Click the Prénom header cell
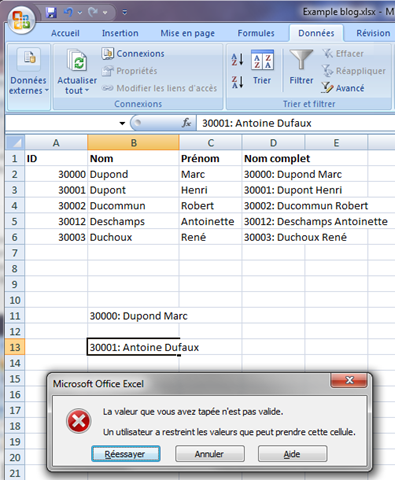Image resolution: width=395 pixels, height=480 pixels. pyautogui.click(x=211, y=159)
